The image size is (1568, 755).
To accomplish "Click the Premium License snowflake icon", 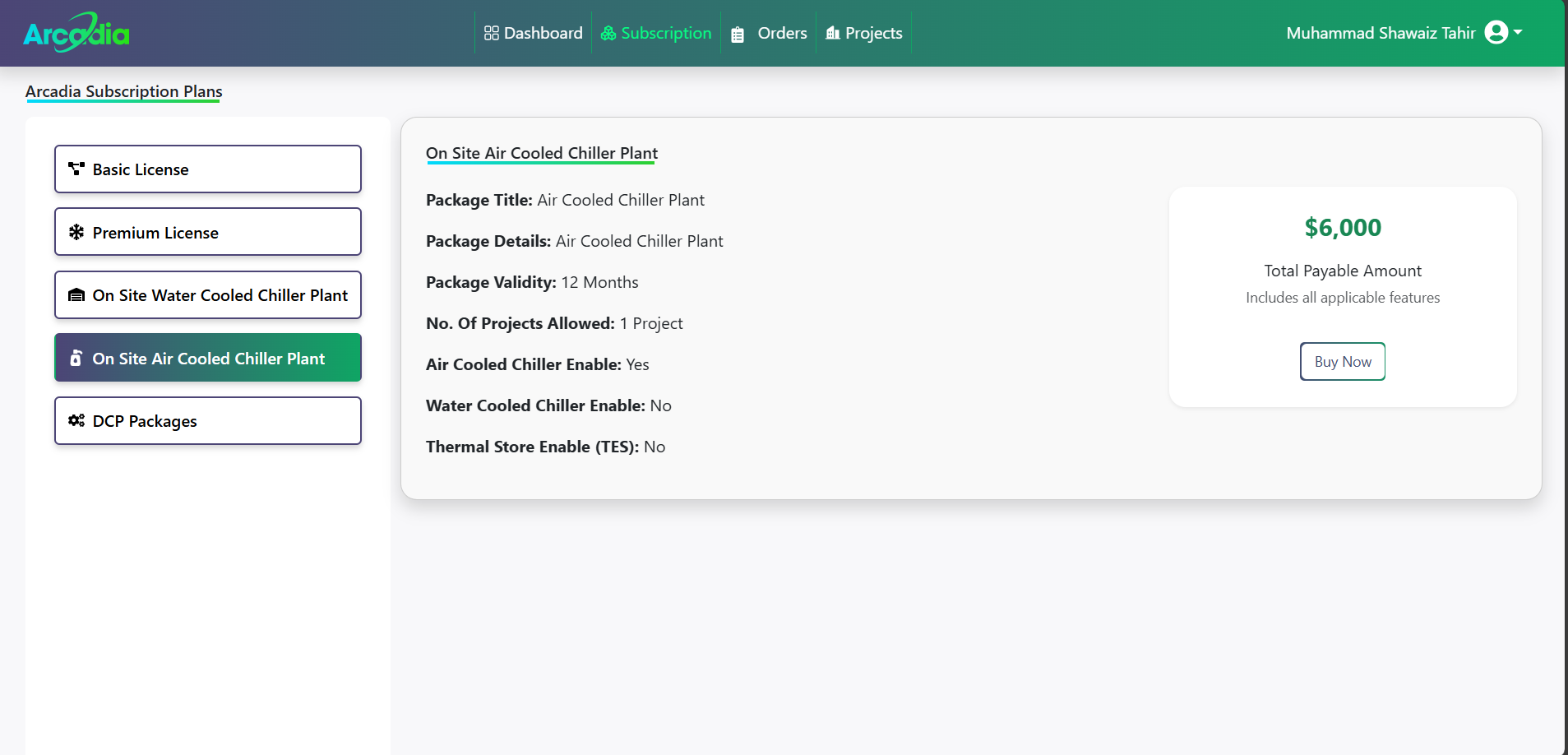I will 76,232.
